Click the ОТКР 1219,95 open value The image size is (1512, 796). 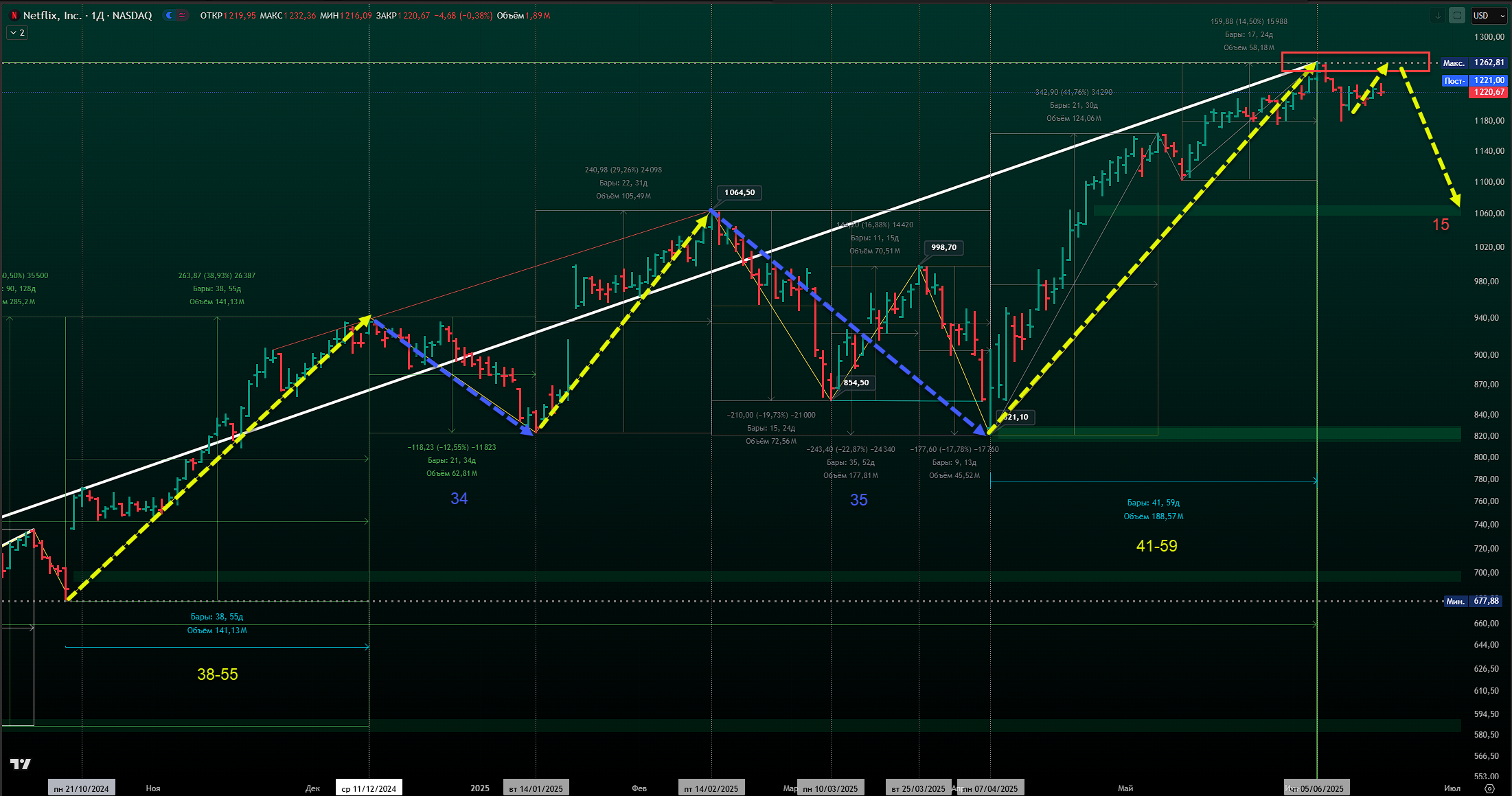[228, 15]
